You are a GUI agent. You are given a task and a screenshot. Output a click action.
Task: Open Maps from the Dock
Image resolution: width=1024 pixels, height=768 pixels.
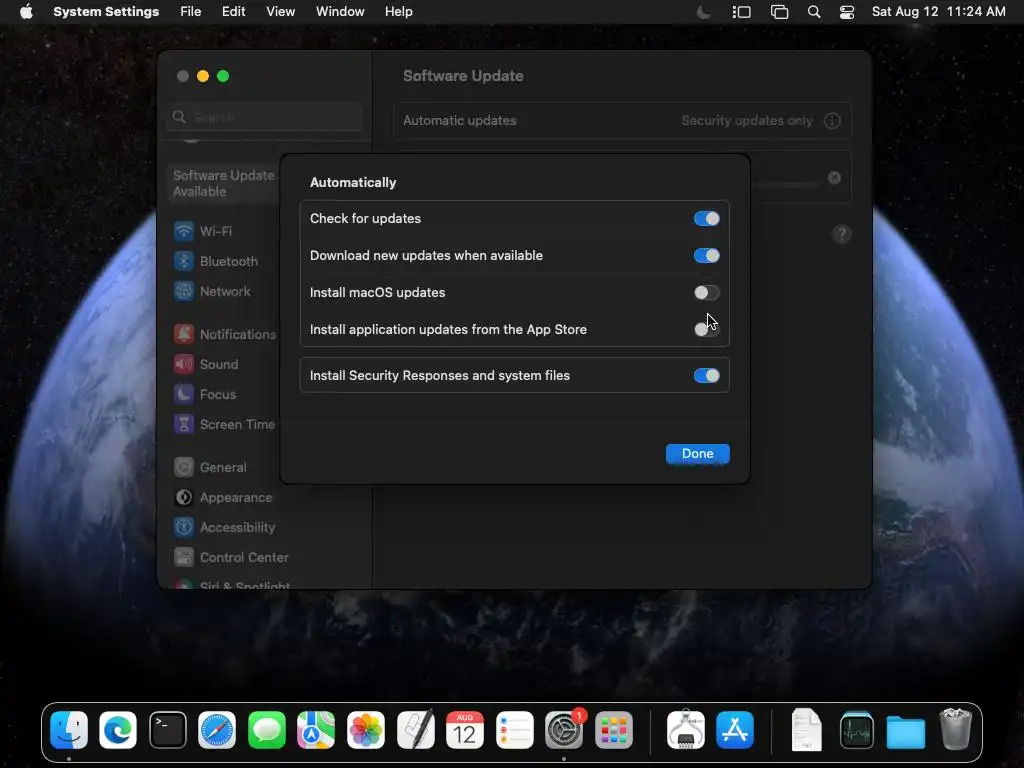point(316,729)
